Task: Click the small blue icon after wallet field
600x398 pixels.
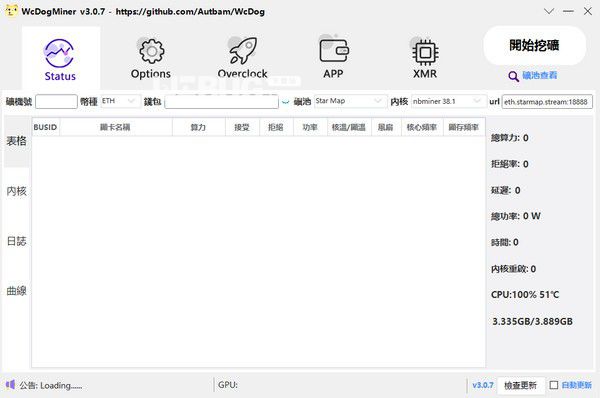Action: [285, 102]
